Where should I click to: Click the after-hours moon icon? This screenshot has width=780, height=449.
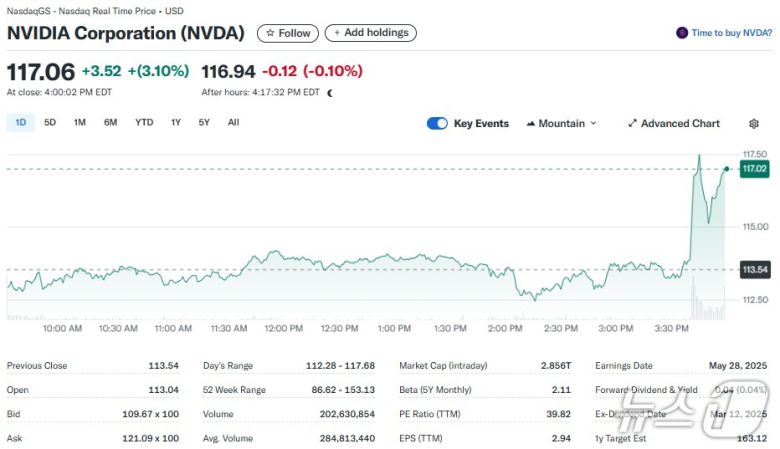tap(330, 92)
